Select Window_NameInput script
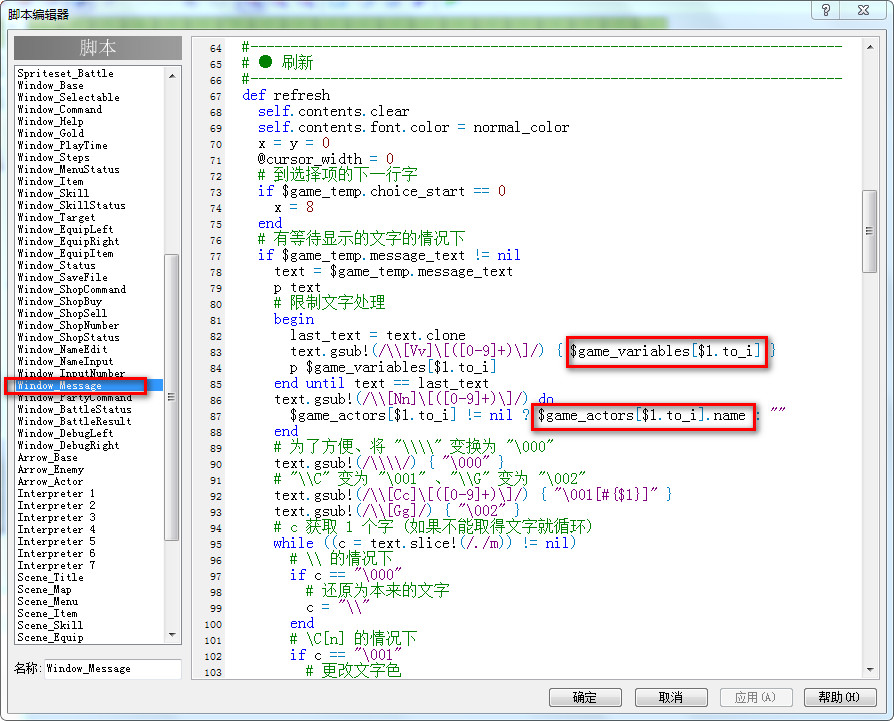Screen dimensions: 894x721 point(66,361)
